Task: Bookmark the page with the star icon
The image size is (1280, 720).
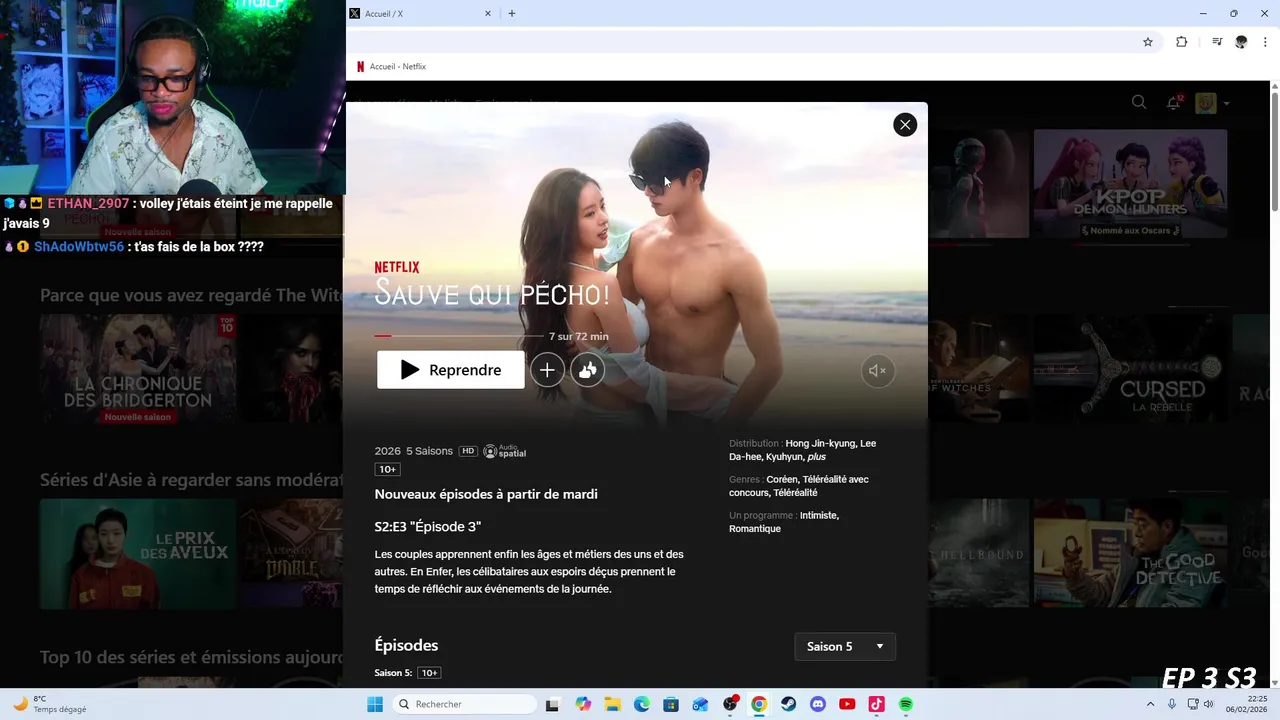Action: [1148, 42]
